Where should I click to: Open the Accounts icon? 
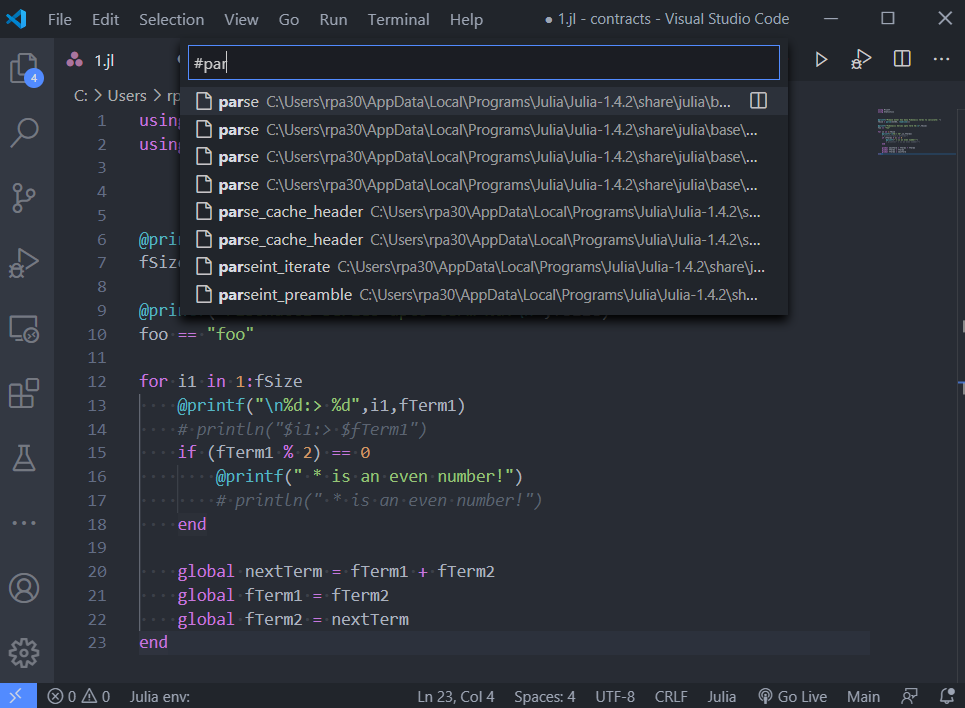pyautogui.click(x=24, y=587)
